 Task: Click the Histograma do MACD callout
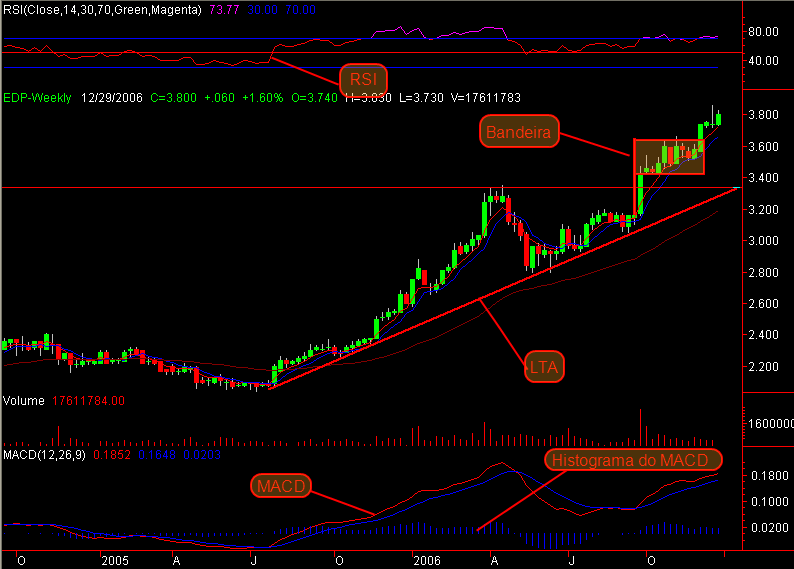click(x=633, y=460)
